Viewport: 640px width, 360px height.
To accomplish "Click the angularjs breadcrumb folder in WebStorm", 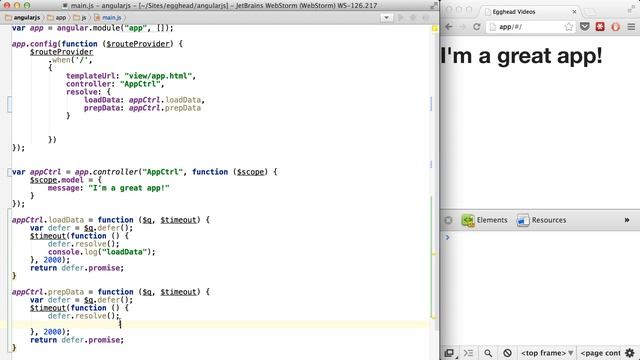I will click(23, 18).
